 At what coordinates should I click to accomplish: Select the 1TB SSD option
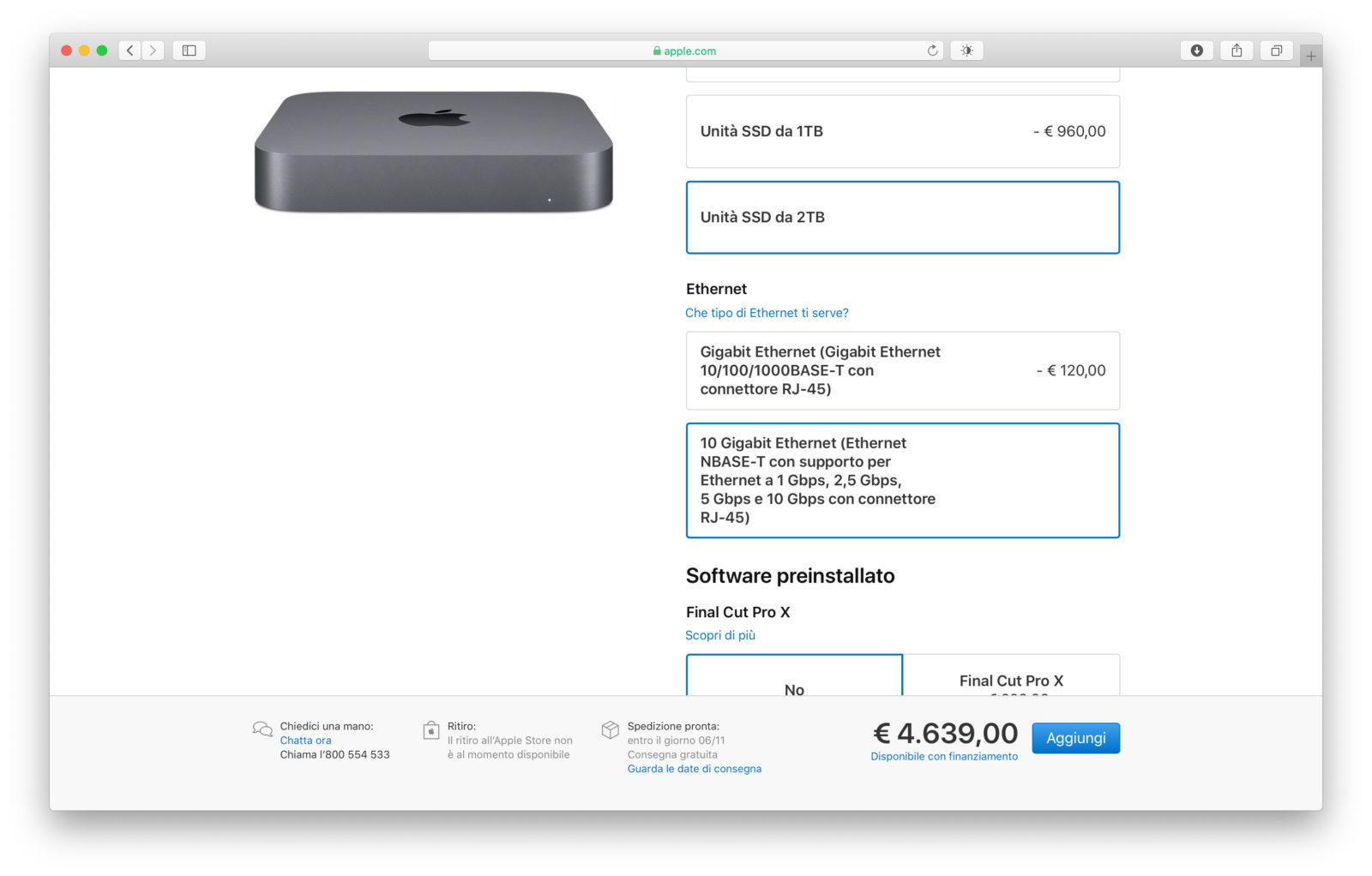[903, 131]
